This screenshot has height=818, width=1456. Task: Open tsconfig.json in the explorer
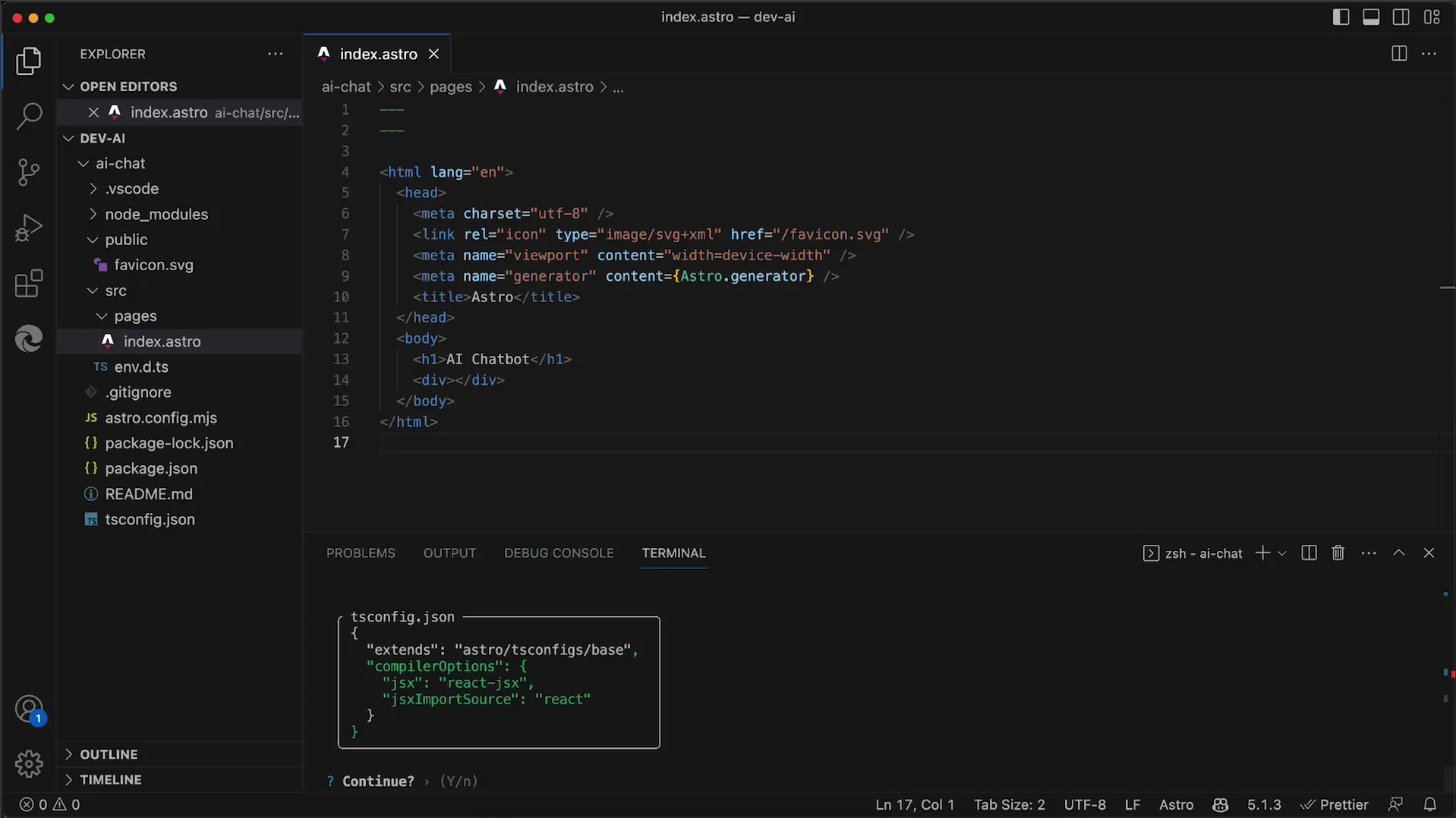click(179, 520)
